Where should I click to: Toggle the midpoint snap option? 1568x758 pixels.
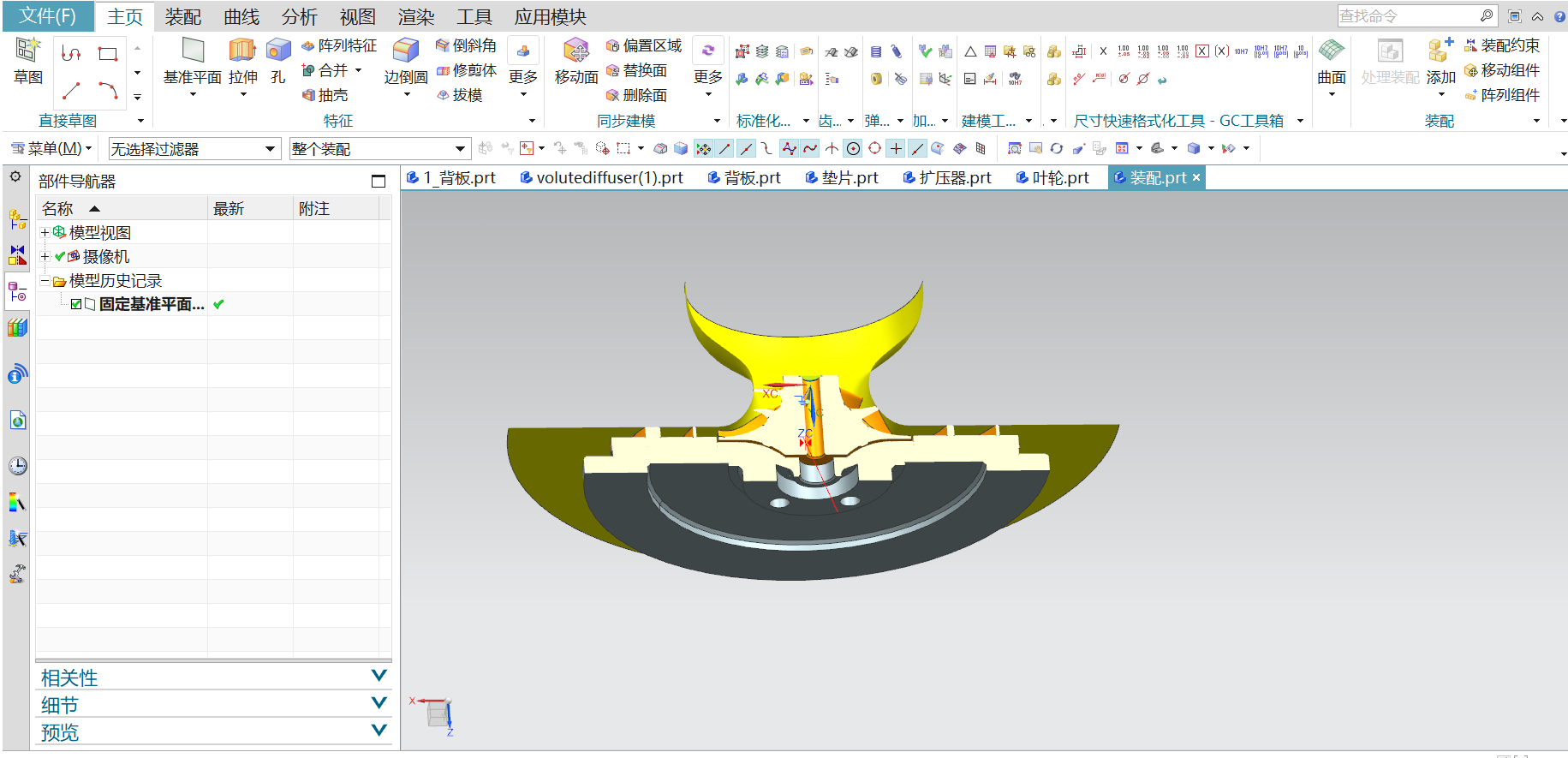click(746, 149)
